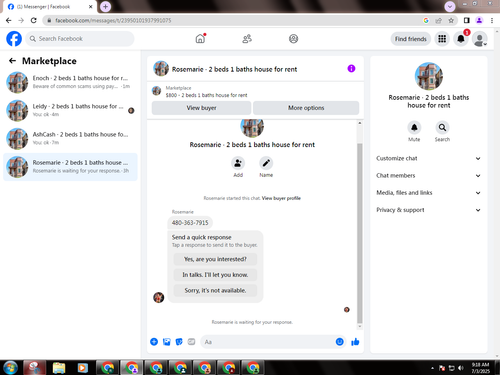Bookmark this page with the star icon
This screenshot has height=375, width=500.
tap(451, 20)
